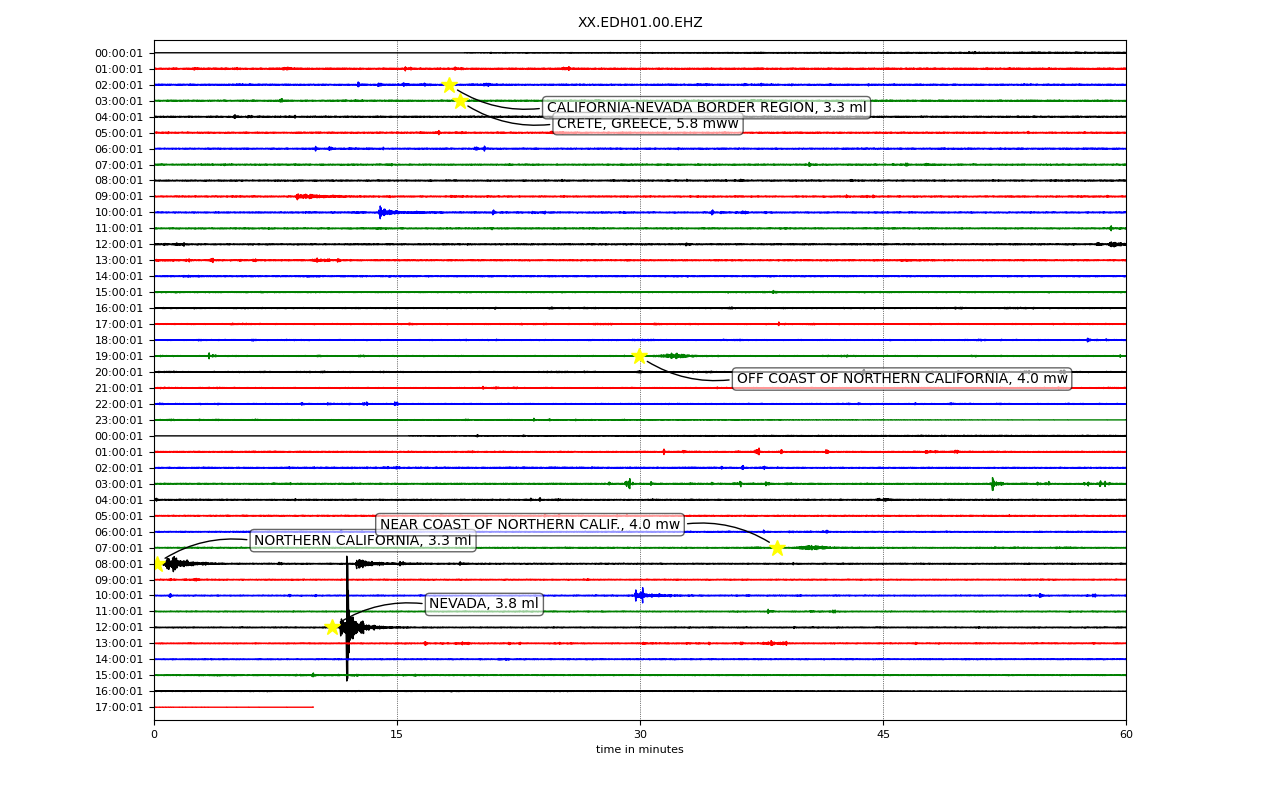This screenshot has width=1280, height=800.
Task: Click the OFF COAST OF NORTHERN CALIFORNIA label
Action: (902, 378)
